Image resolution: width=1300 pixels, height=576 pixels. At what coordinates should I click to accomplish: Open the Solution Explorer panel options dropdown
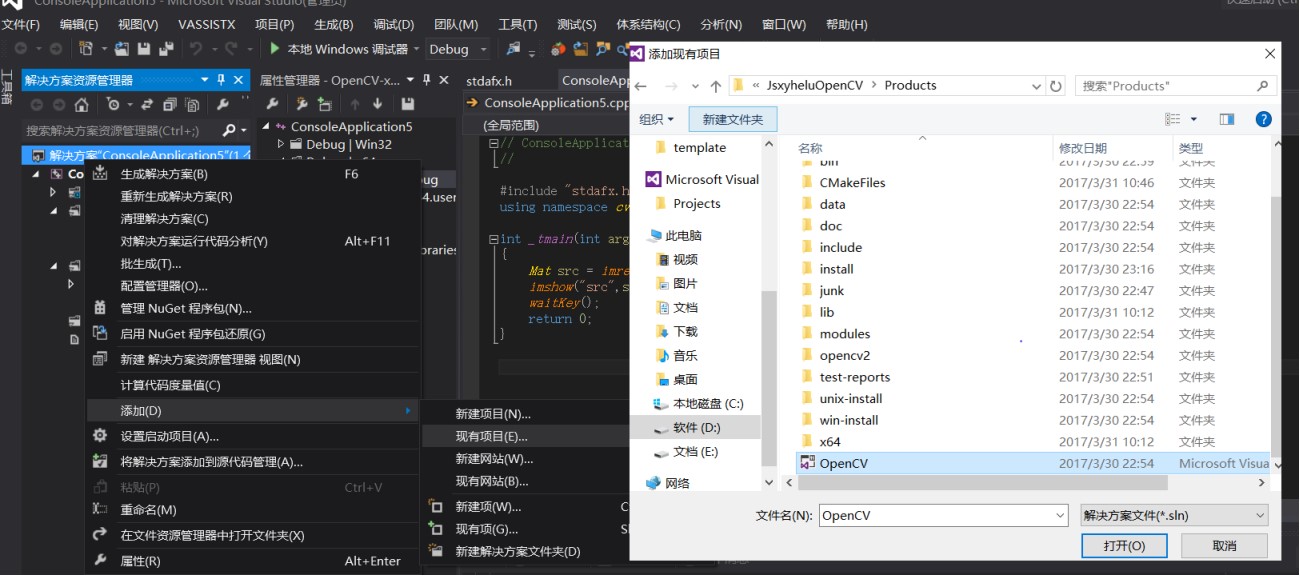[205, 80]
